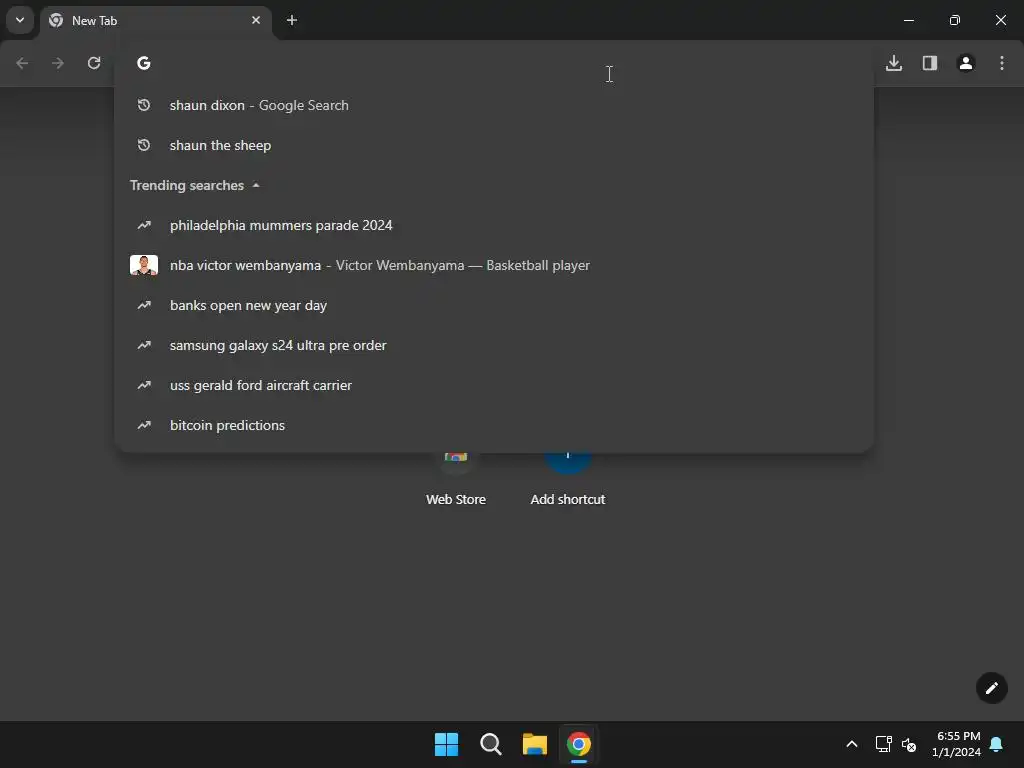Select 'shaun the sheep' history suggestion
This screenshot has width=1024, height=768.
(494, 145)
